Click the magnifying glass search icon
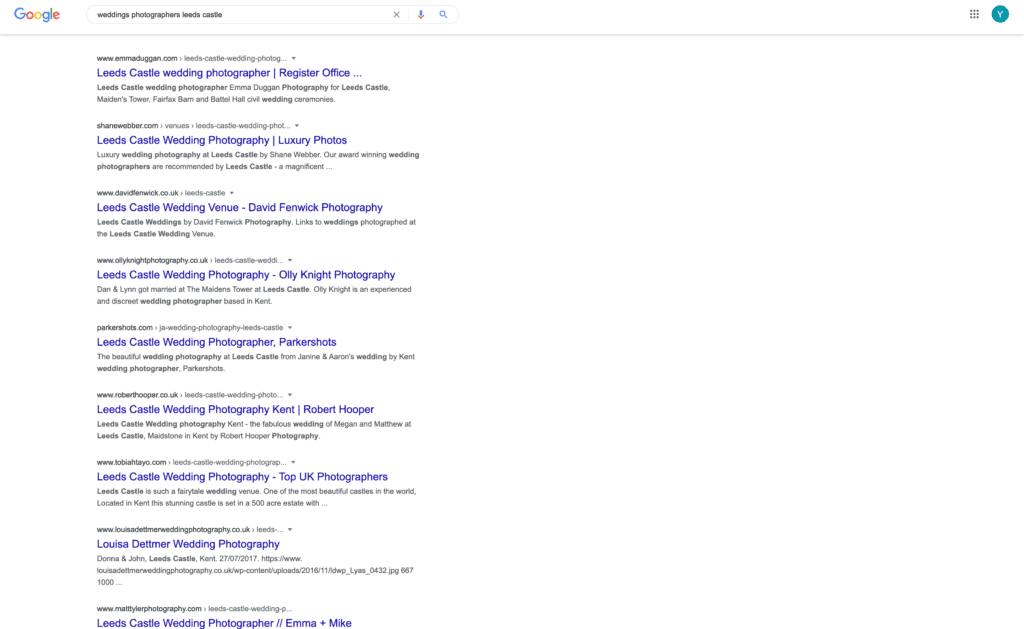 (x=443, y=14)
